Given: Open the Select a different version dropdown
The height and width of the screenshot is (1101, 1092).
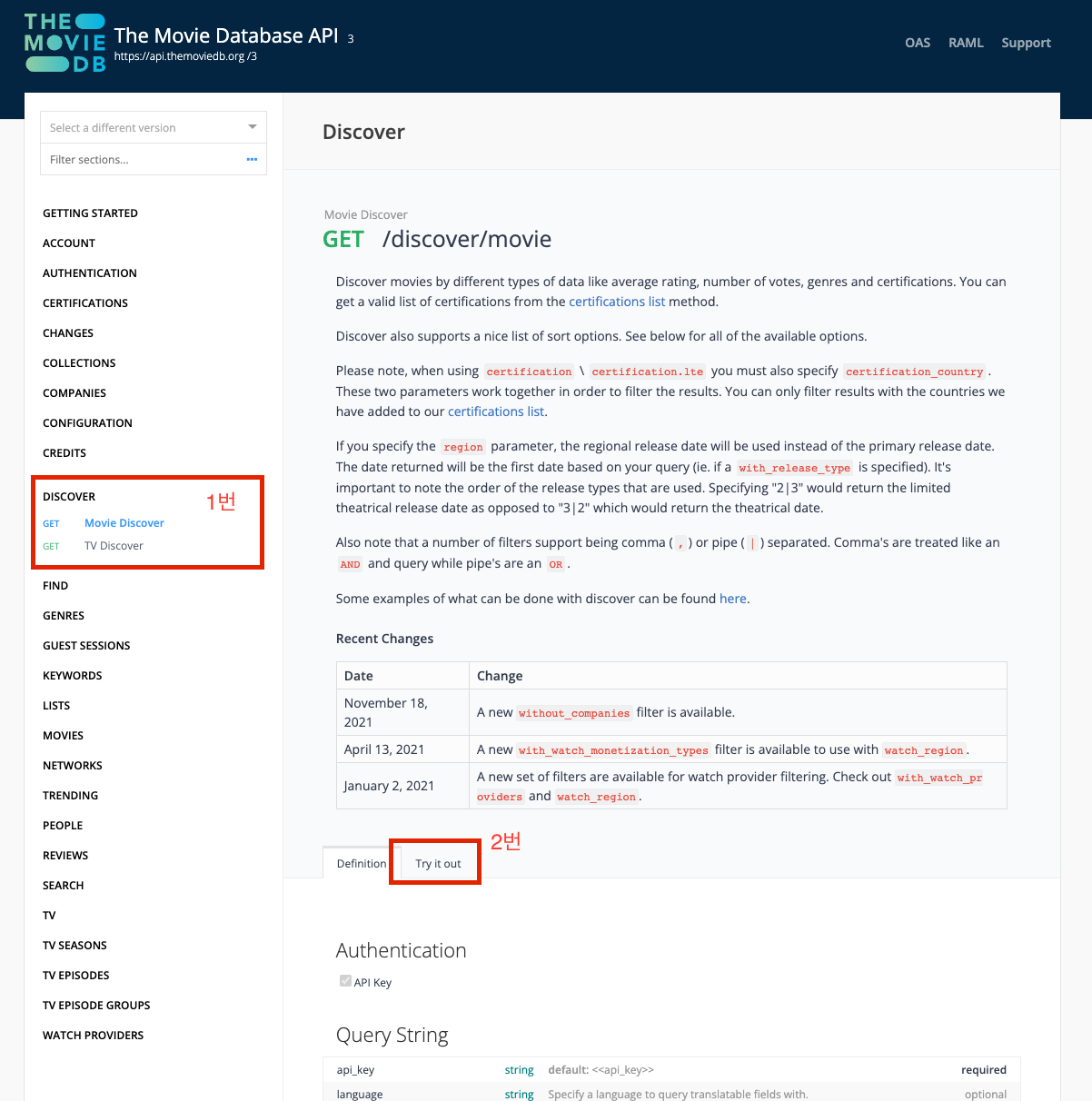Looking at the screenshot, I should pyautogui.click(x=154, y=127).
